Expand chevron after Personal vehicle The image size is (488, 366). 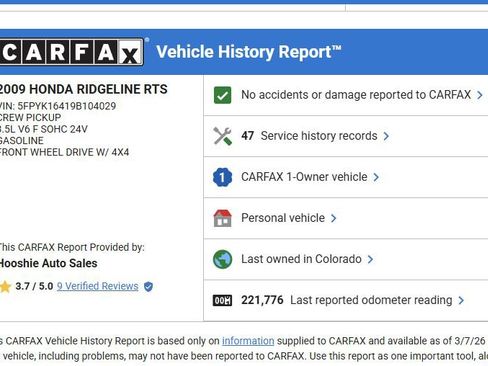point(333,218)
